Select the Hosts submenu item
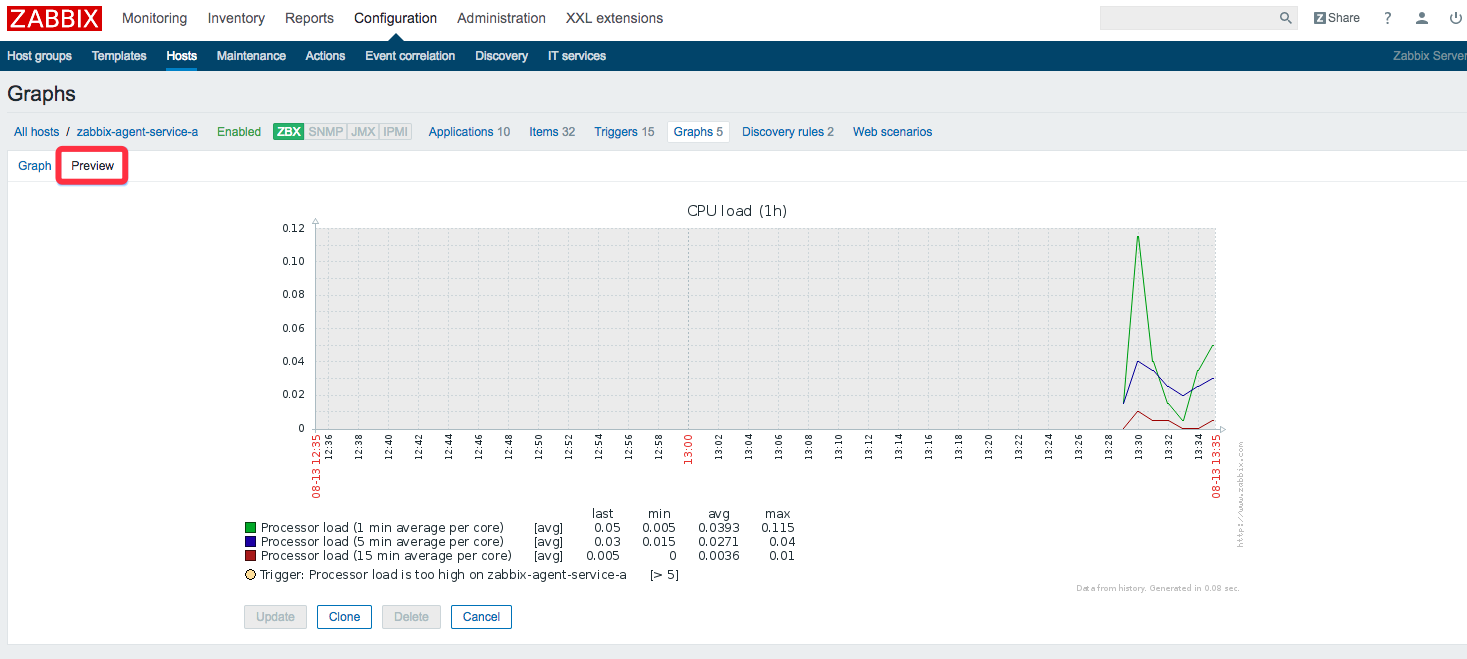Image resolution: width=1467 pixels, height=659 pixels. click(181, 56)
